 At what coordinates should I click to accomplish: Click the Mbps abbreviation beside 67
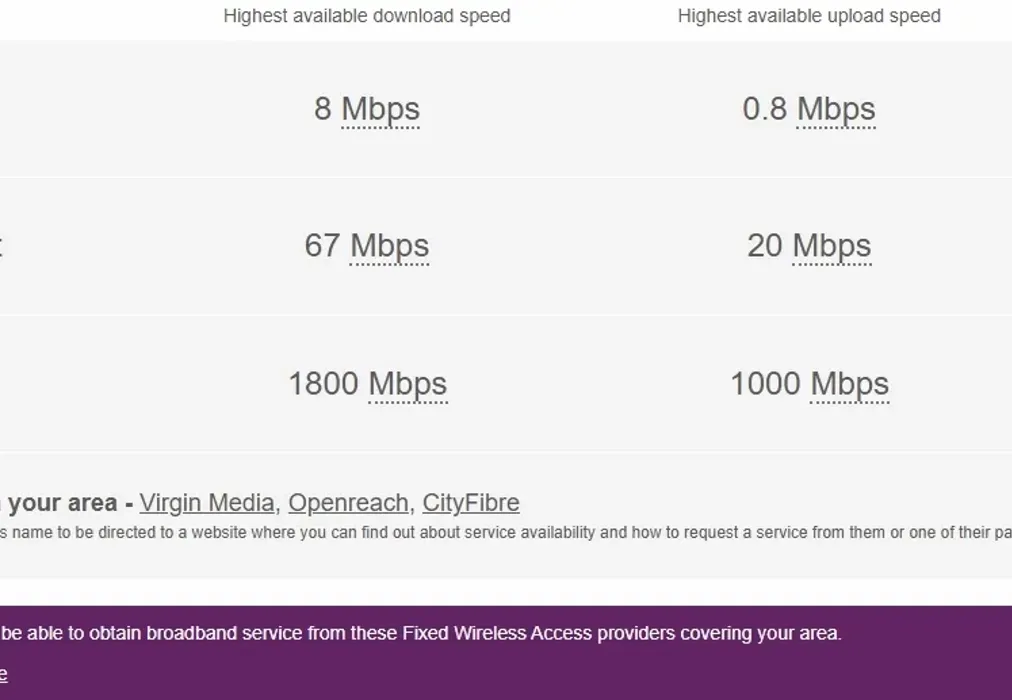tap(389, 246)
